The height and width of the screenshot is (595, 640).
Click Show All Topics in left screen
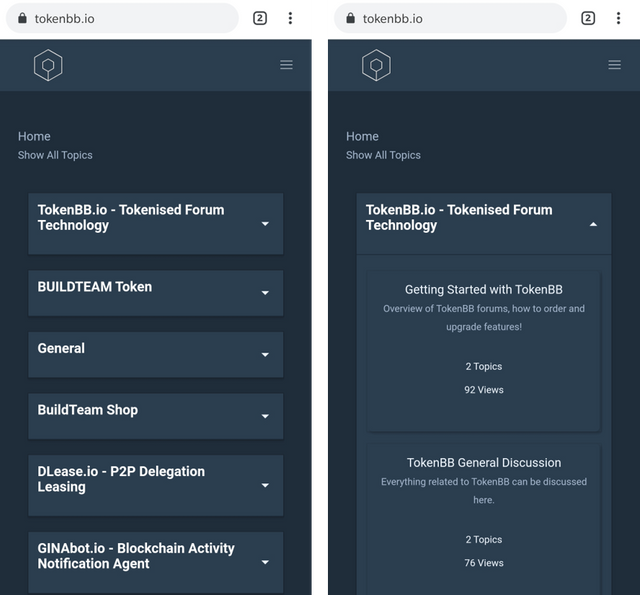pyautogui.click(x=55, y=155)
